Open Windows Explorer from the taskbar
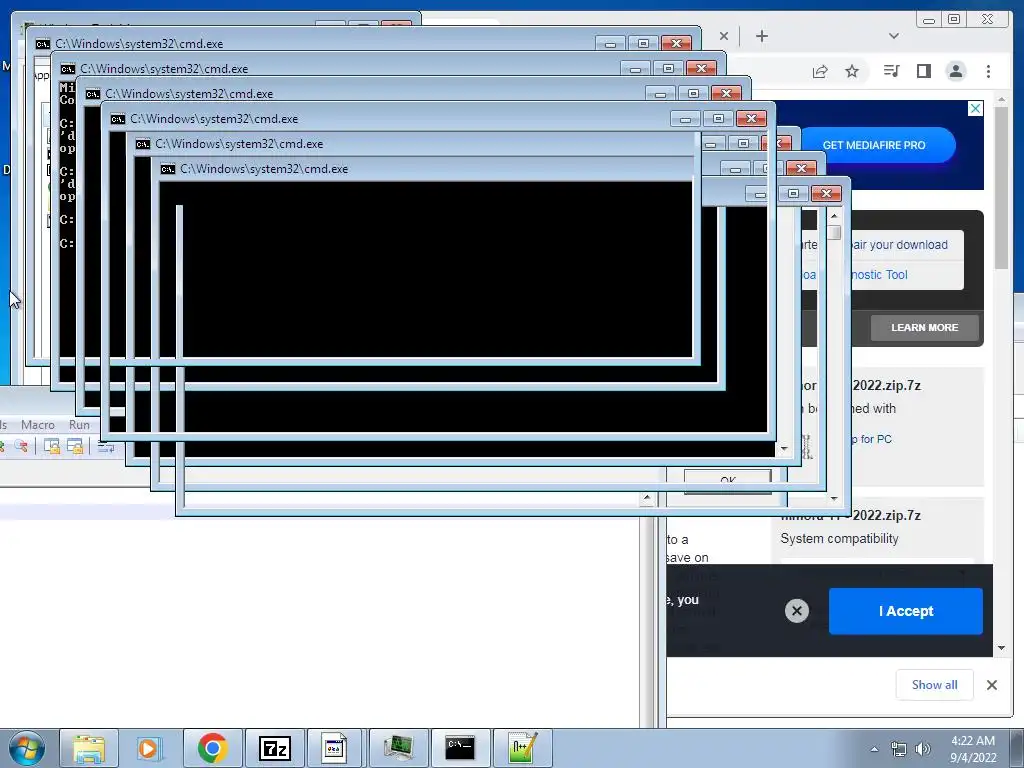 89,748
